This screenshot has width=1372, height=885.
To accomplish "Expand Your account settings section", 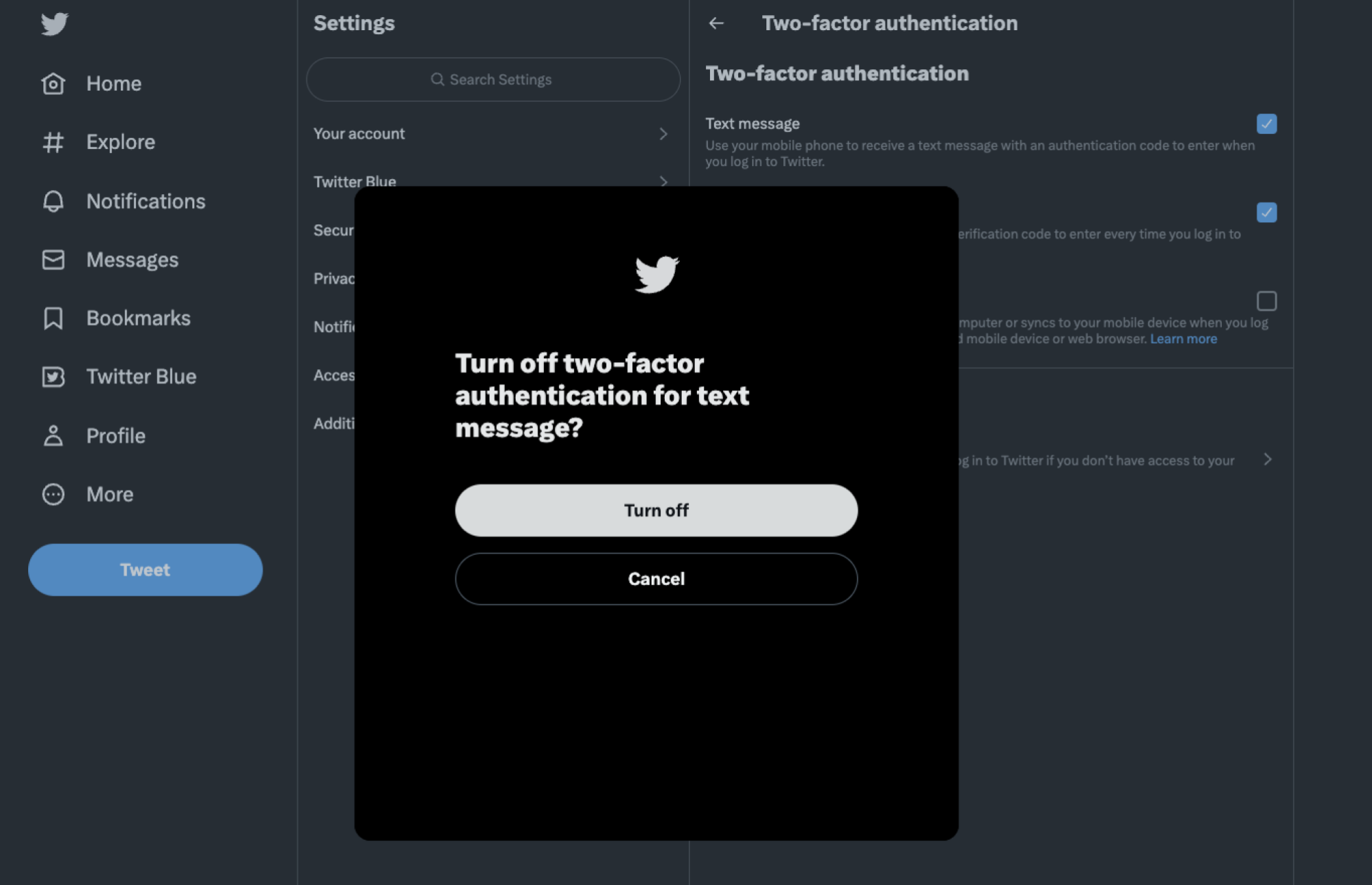I will pyautogui.click(x=491, y=132).
